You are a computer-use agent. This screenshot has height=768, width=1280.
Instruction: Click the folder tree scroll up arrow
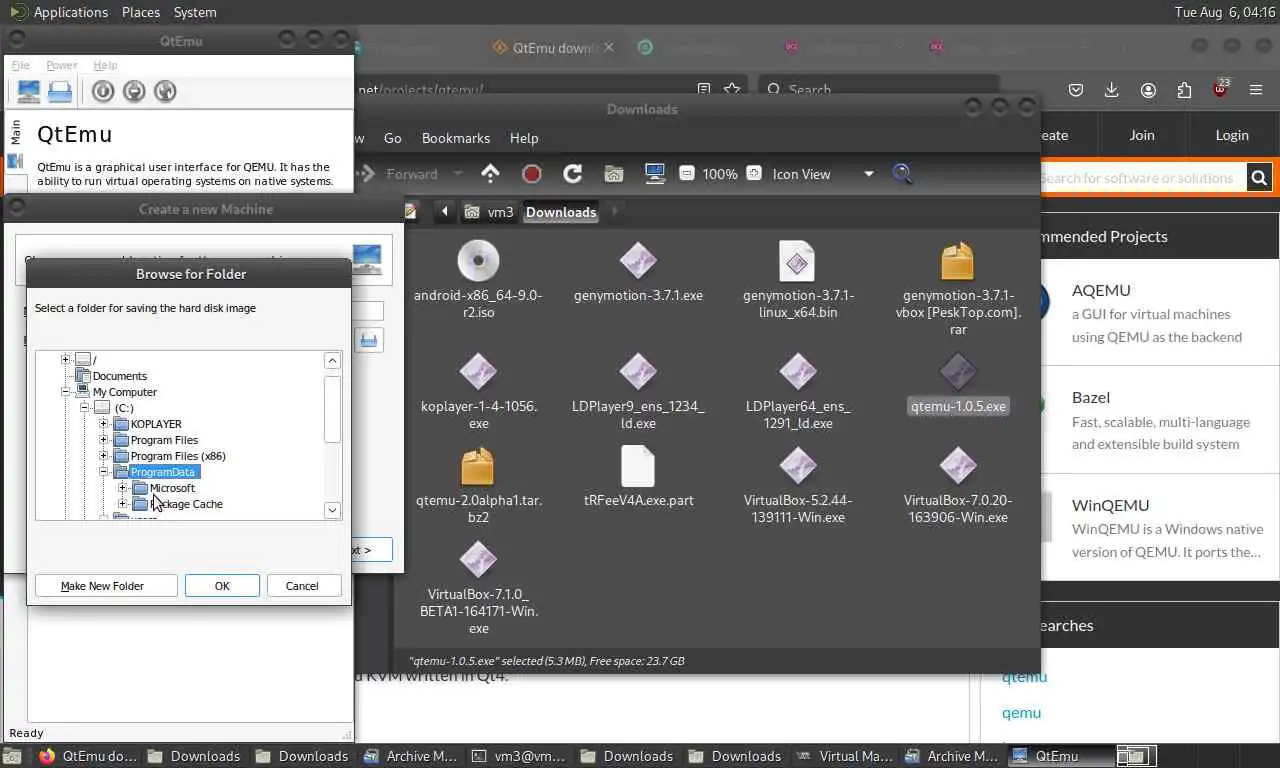click(333, 360)
